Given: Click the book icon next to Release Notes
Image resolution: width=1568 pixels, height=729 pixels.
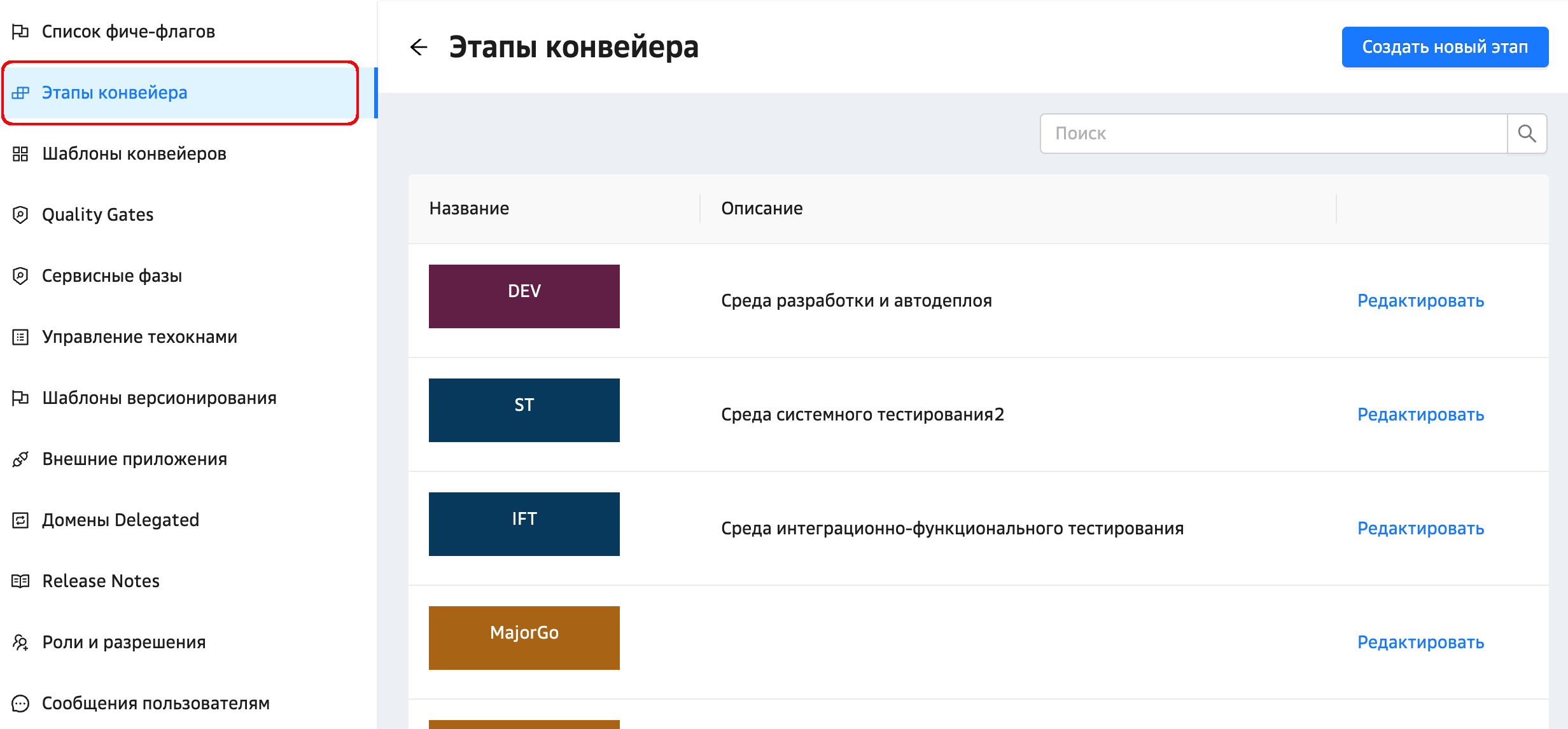Looking at the screenshot, I should coord(20,581).
